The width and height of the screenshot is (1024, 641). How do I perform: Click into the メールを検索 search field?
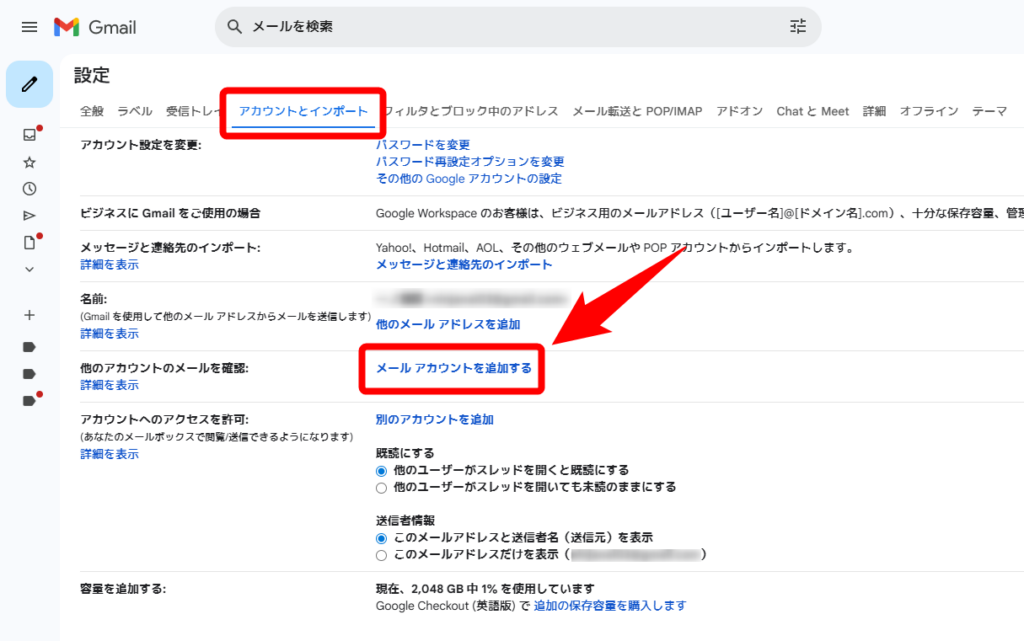tap(500, 27)
